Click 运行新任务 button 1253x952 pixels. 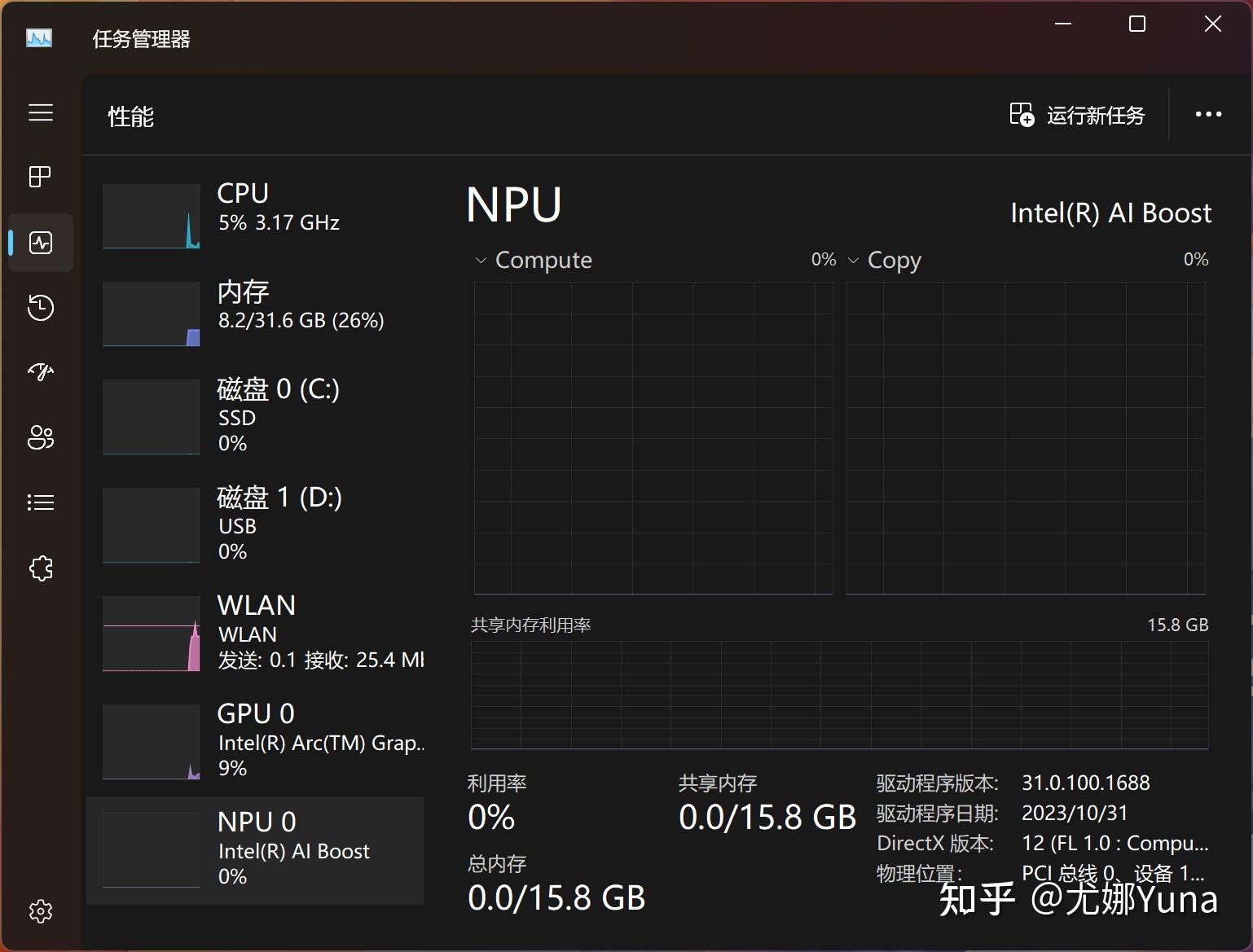point(1077,115)
